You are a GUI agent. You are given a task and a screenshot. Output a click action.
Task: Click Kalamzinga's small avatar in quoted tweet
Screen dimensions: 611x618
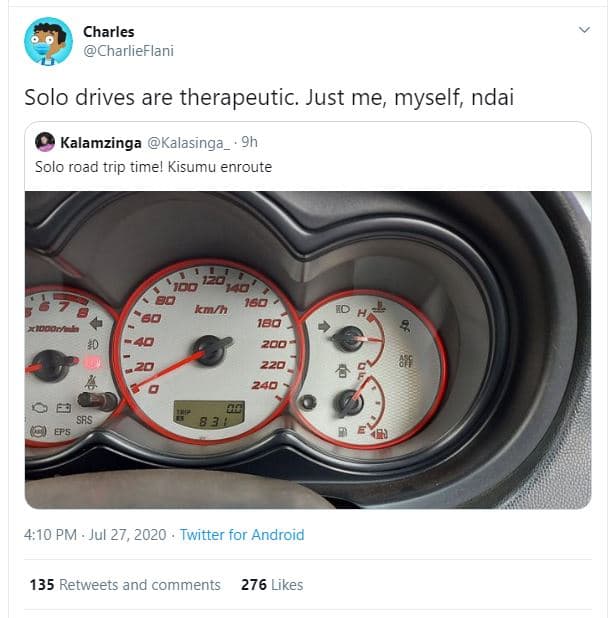tap(45, 142)
